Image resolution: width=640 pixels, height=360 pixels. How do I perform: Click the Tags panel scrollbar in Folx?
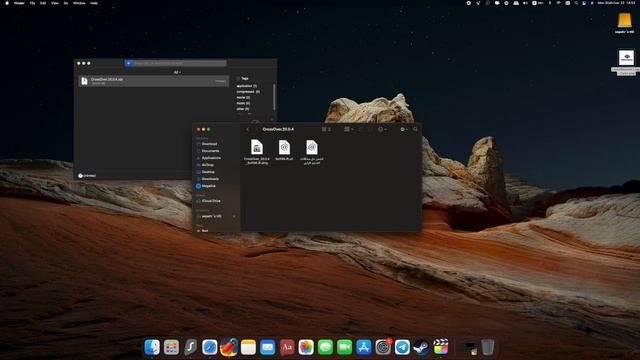click(x=274, y=97)
